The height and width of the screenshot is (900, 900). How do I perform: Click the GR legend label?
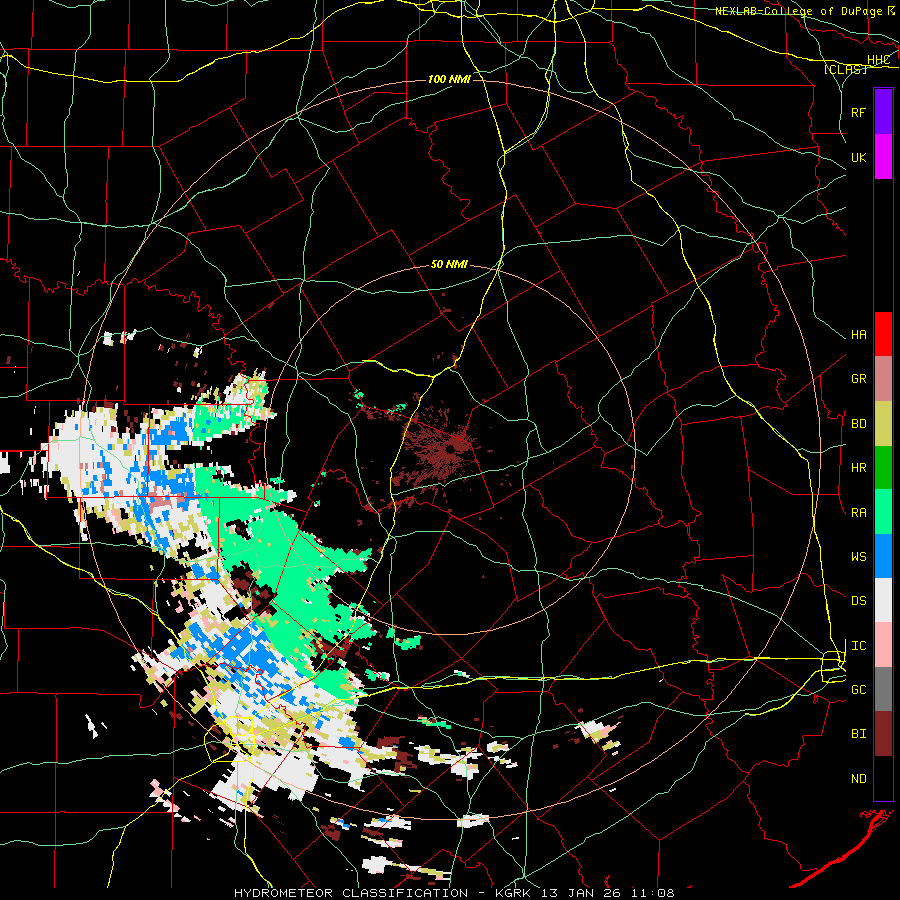(x=859, y=379)
